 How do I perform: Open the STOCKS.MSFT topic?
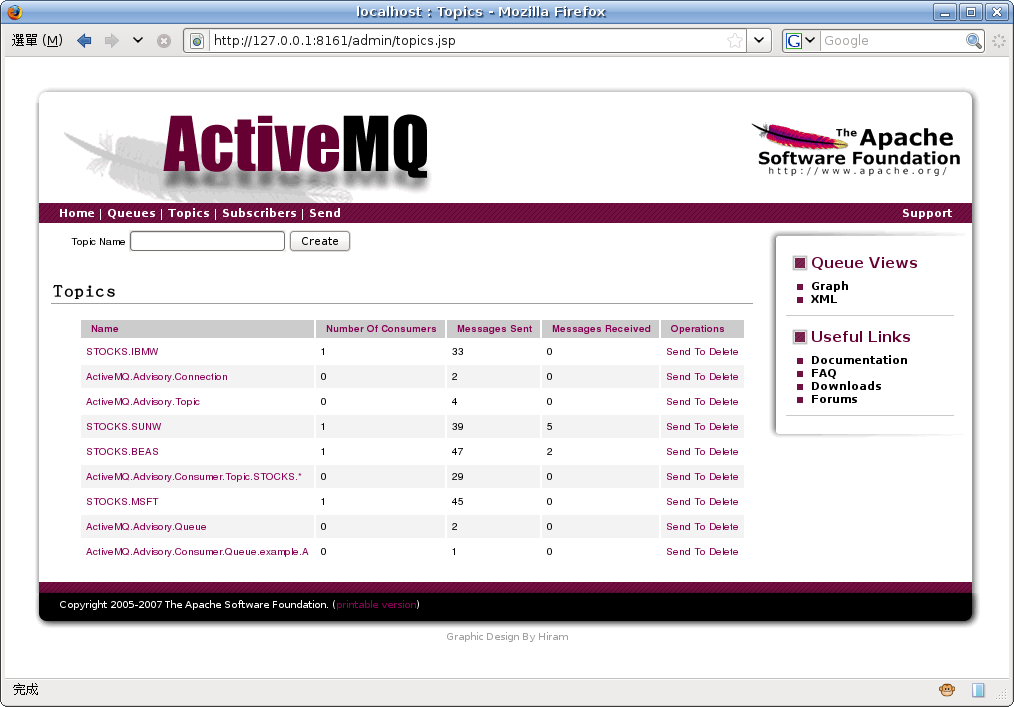pos(122,501)
